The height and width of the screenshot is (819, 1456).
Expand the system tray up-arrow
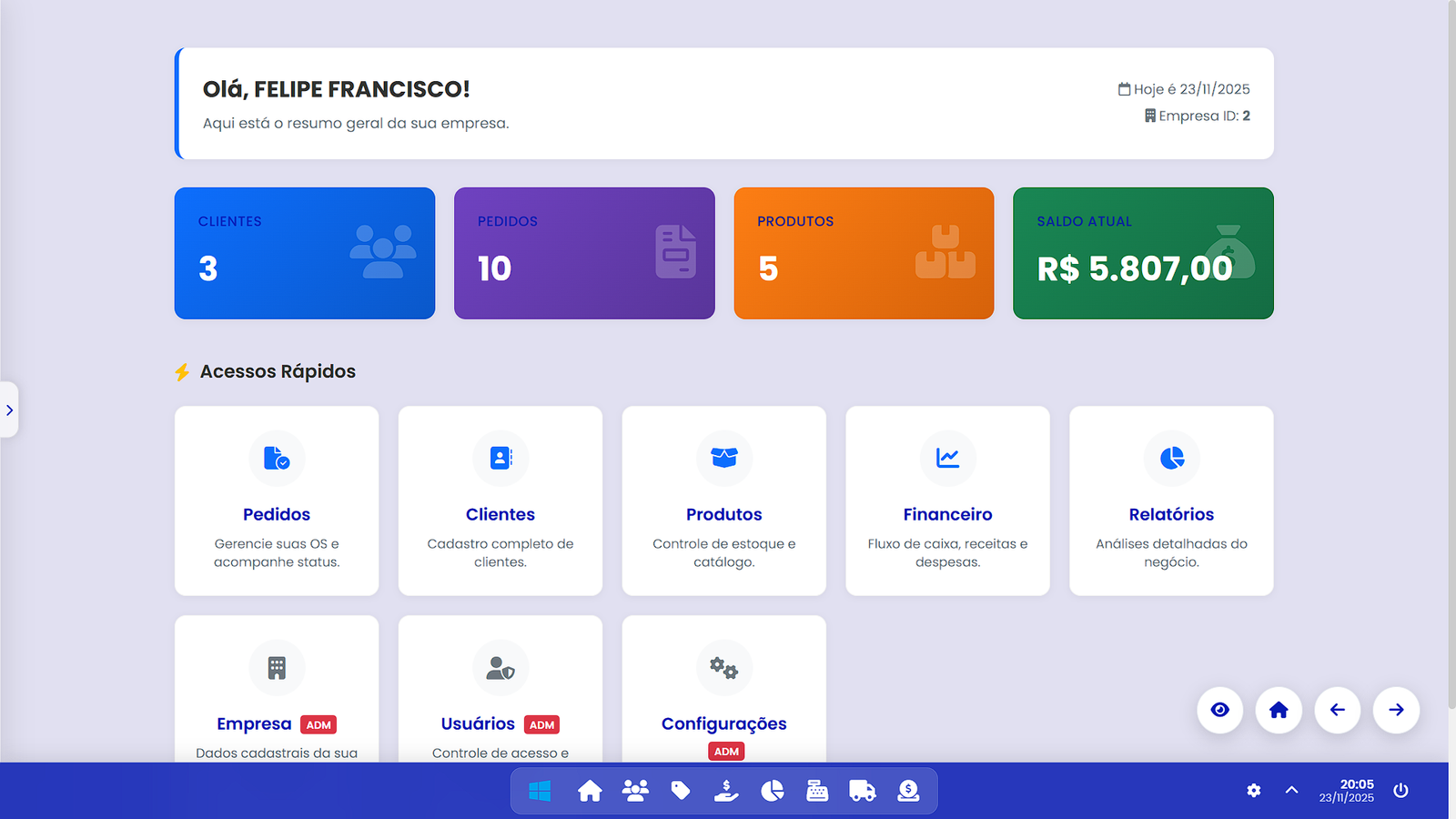tap(1291, 790)
